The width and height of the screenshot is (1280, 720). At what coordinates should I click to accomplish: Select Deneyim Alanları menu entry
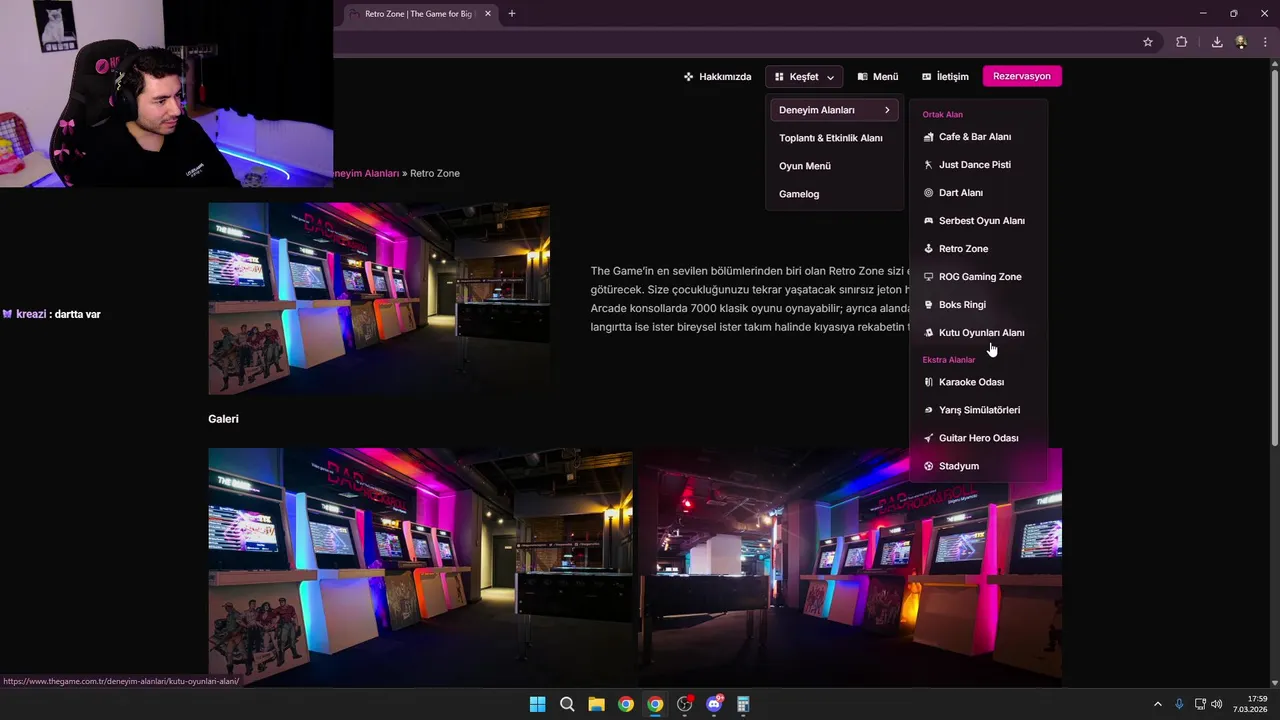coord(834,110)
